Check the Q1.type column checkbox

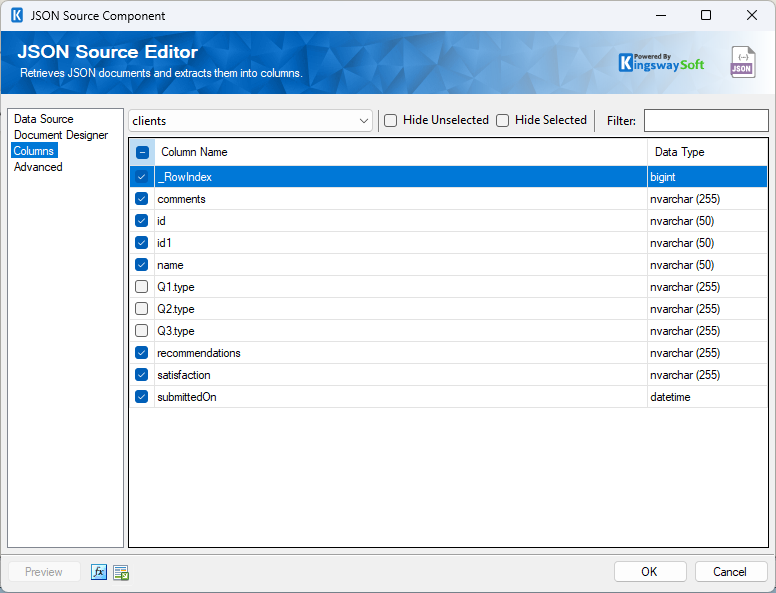coord(142,287)
